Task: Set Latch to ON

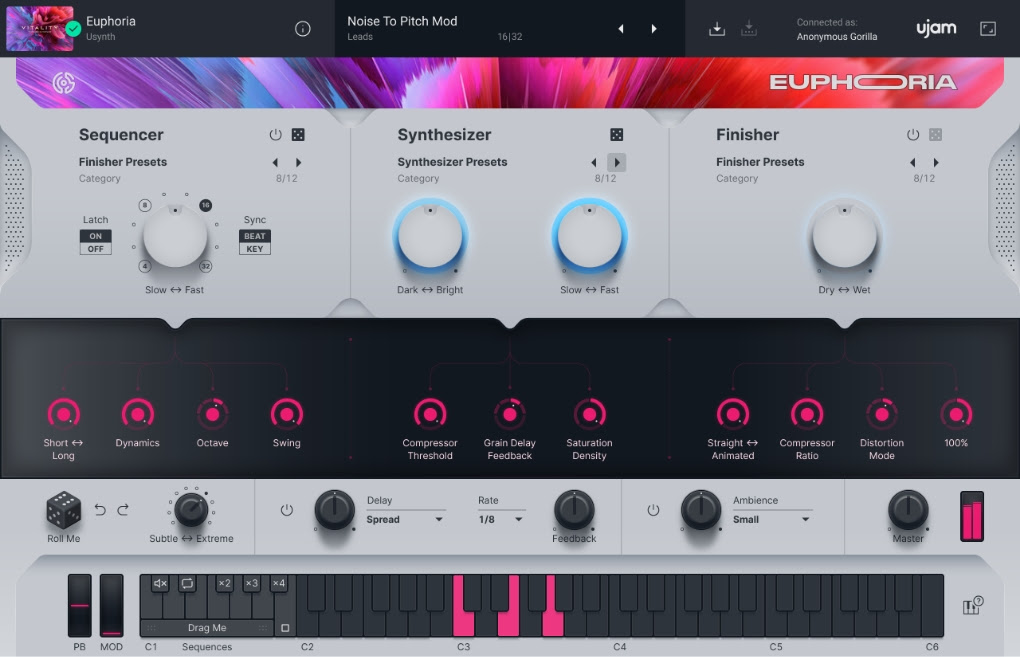Action: (x=96, y=236)
